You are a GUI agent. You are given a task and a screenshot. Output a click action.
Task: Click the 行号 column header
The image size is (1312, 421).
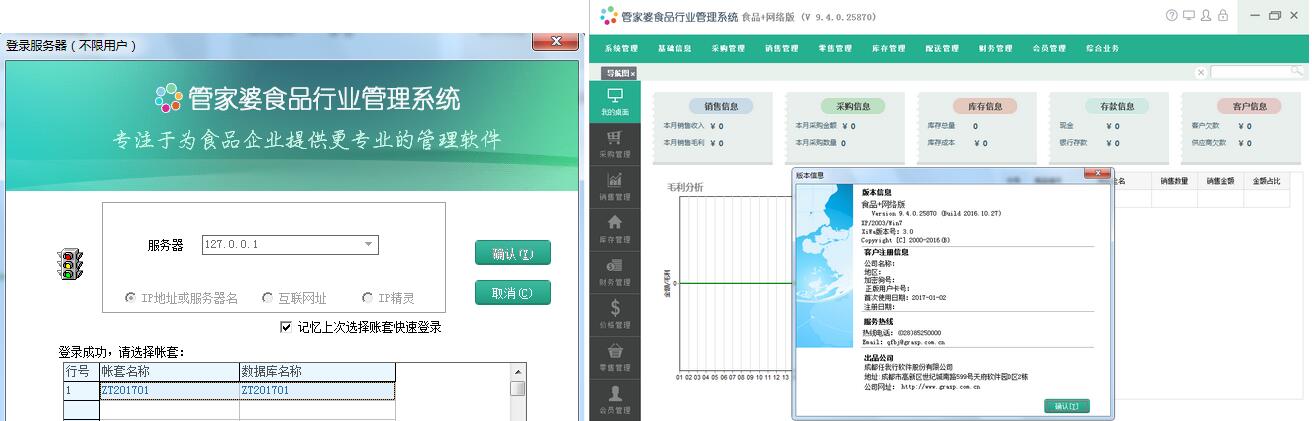click(81, 372)
